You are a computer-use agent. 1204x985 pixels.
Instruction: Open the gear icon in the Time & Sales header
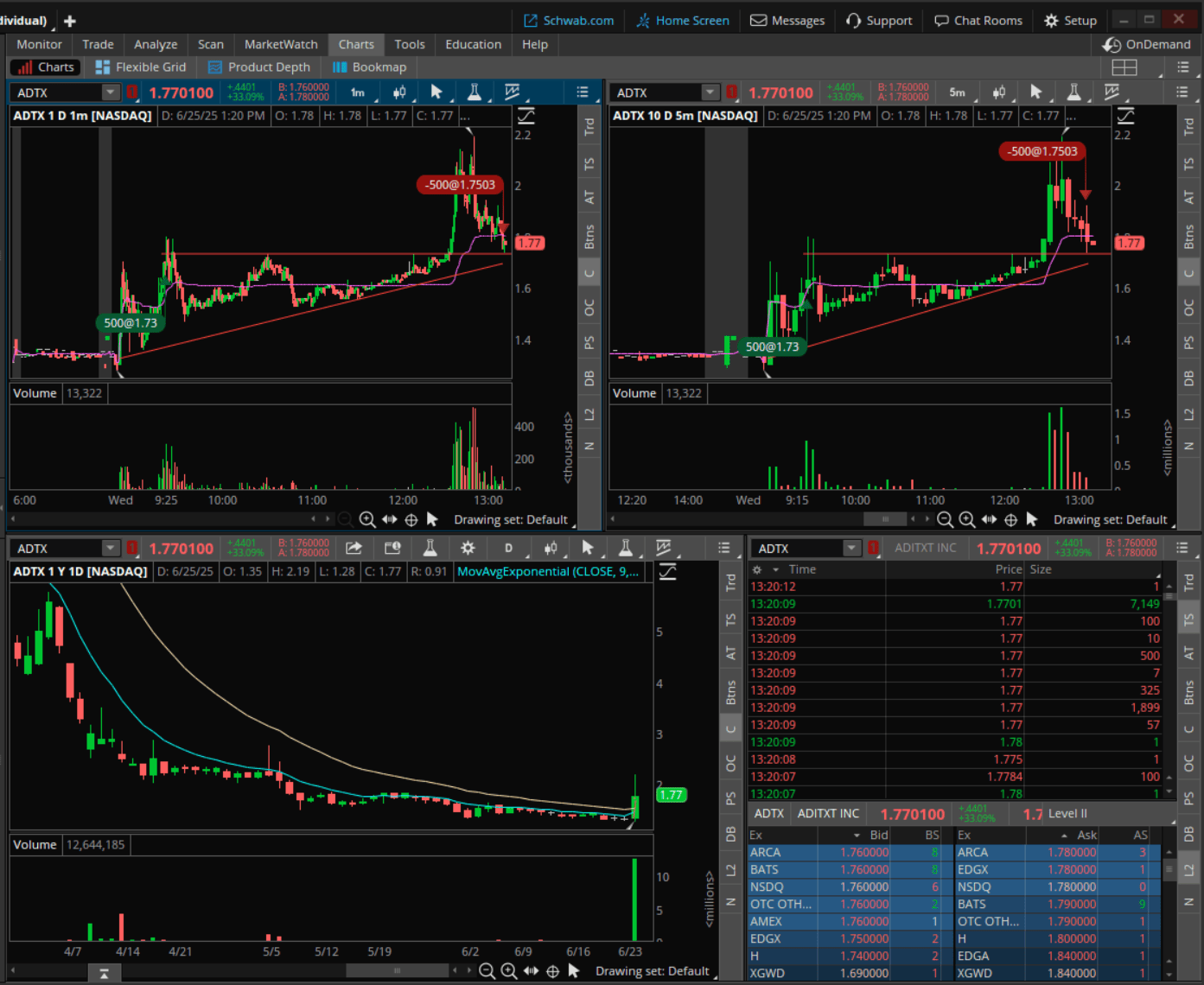(x=757, y=569)
